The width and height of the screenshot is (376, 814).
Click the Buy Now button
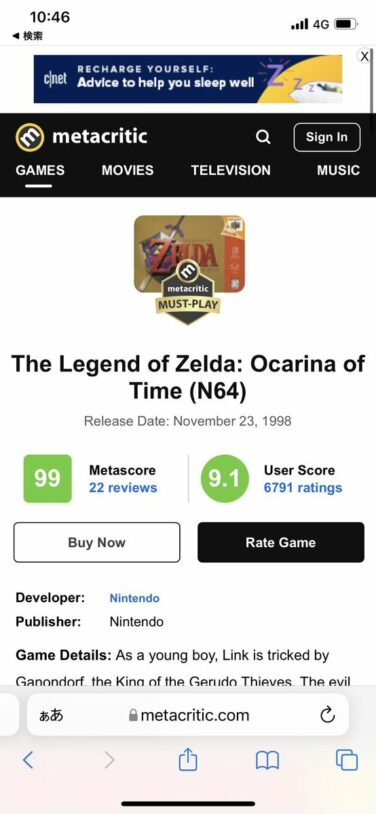point(97,542)
